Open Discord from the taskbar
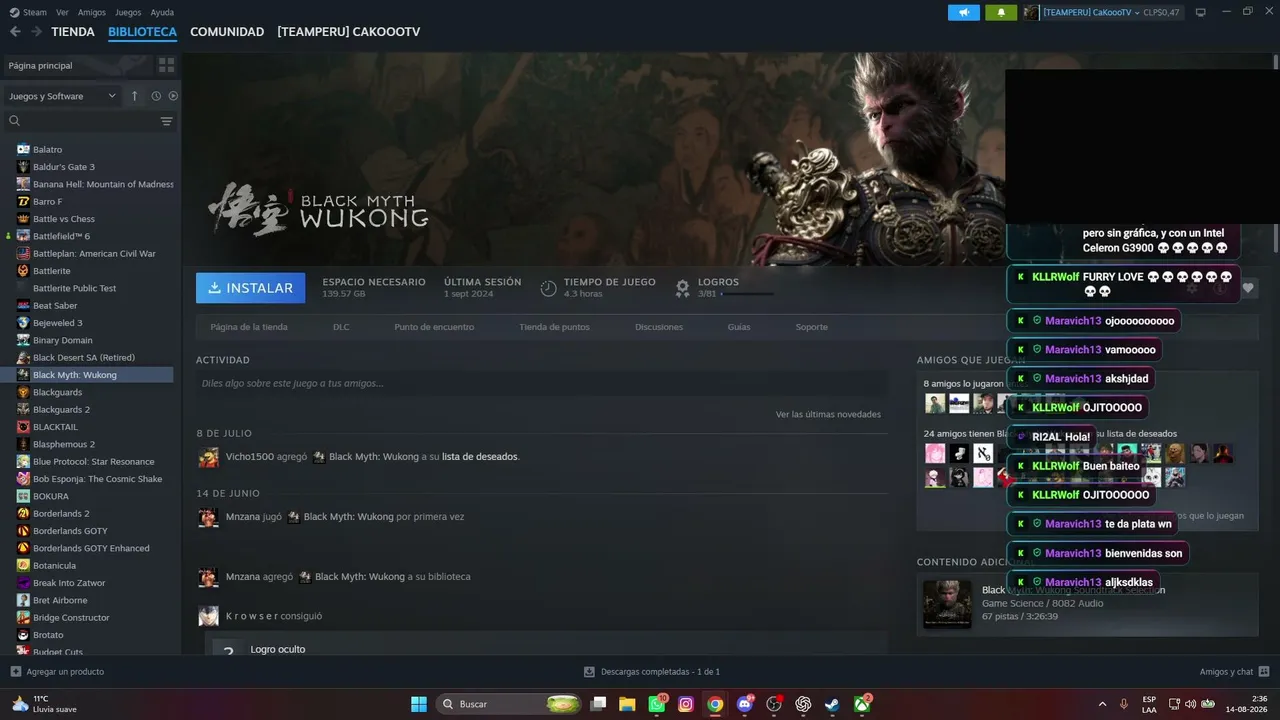 (744, 704)
